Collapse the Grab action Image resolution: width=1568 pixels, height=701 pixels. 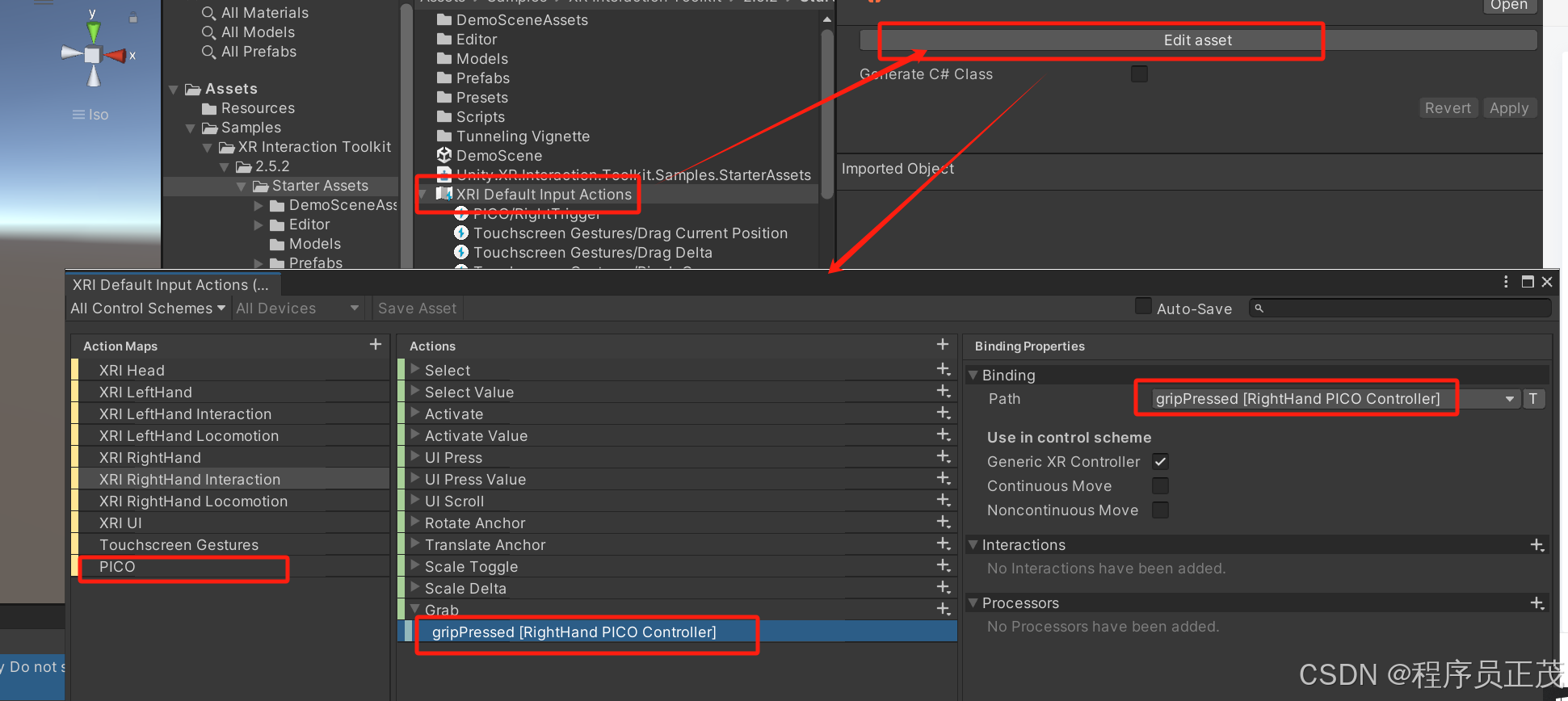(x=414, y=609)
